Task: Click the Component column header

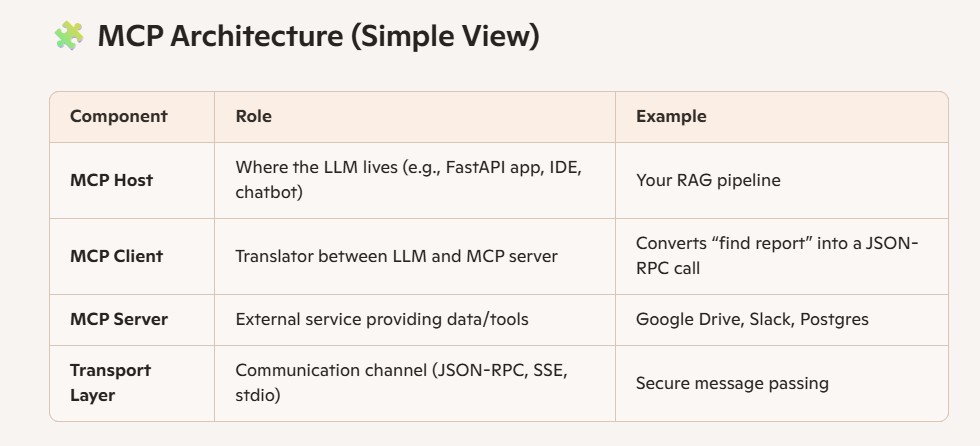Action: tap(119, 116)
